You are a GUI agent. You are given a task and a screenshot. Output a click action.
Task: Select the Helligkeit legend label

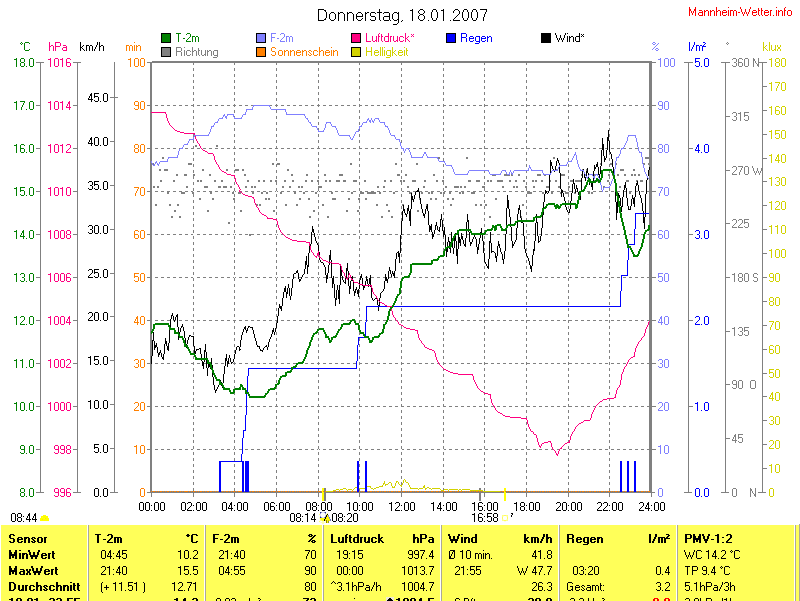[x=386, y=52]
